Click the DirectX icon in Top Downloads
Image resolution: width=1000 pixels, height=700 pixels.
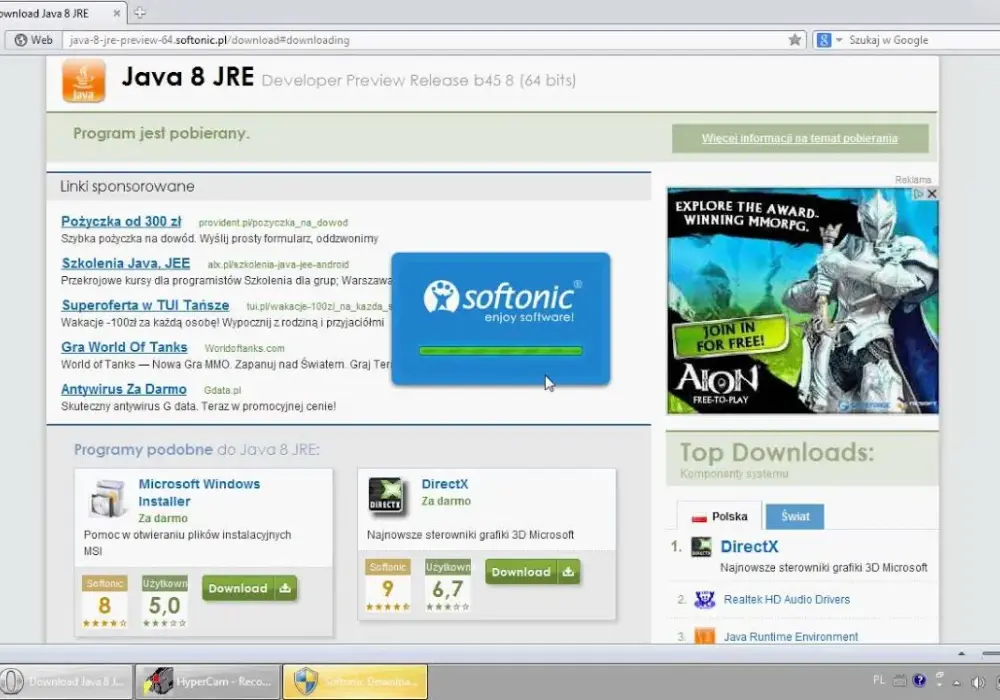(702, 547)
